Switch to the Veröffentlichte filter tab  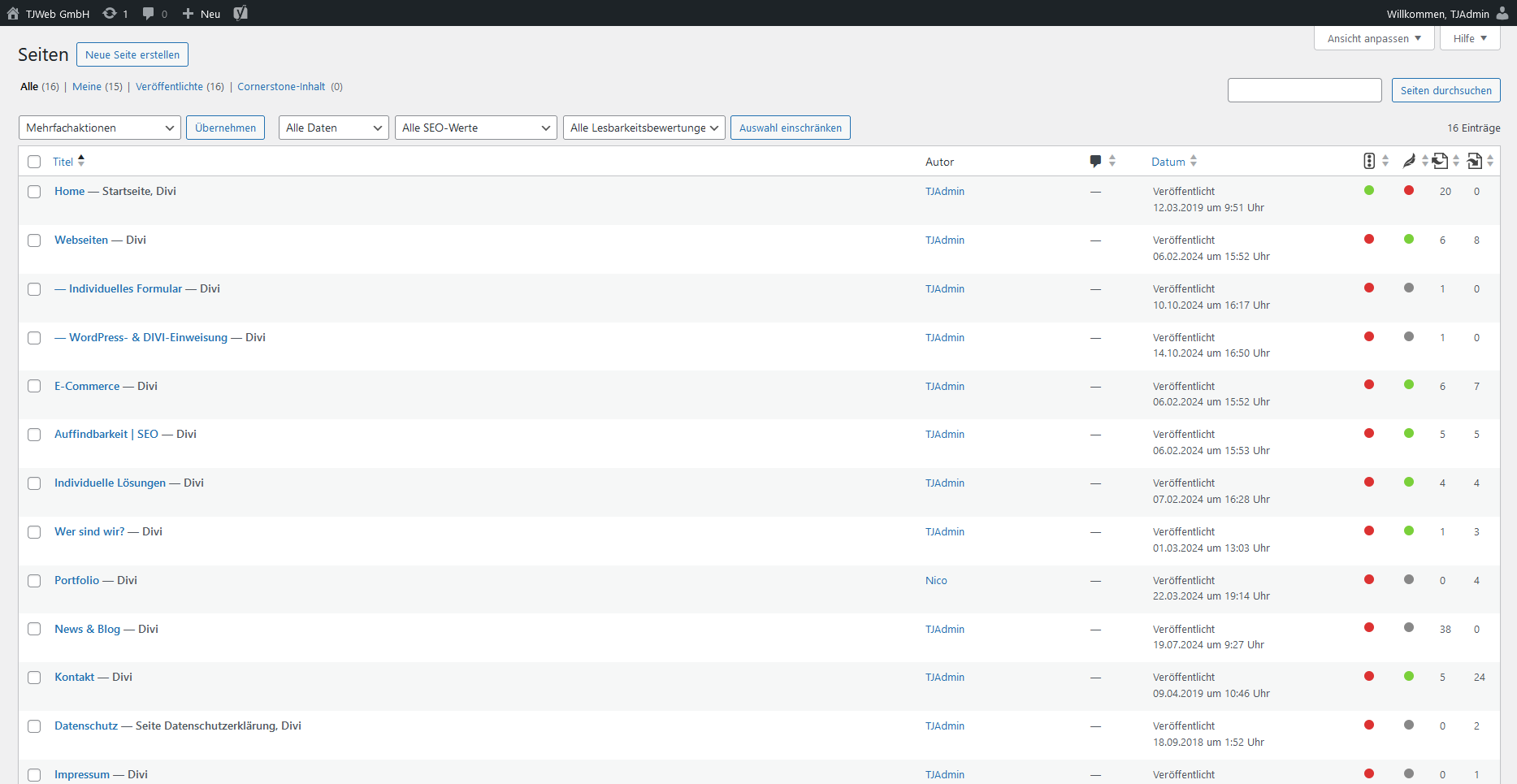pos(169,87)
